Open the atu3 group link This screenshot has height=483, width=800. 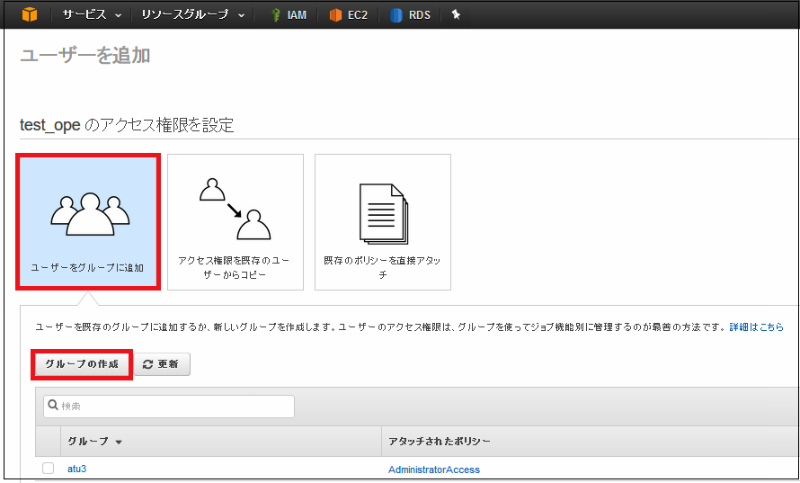78,469
